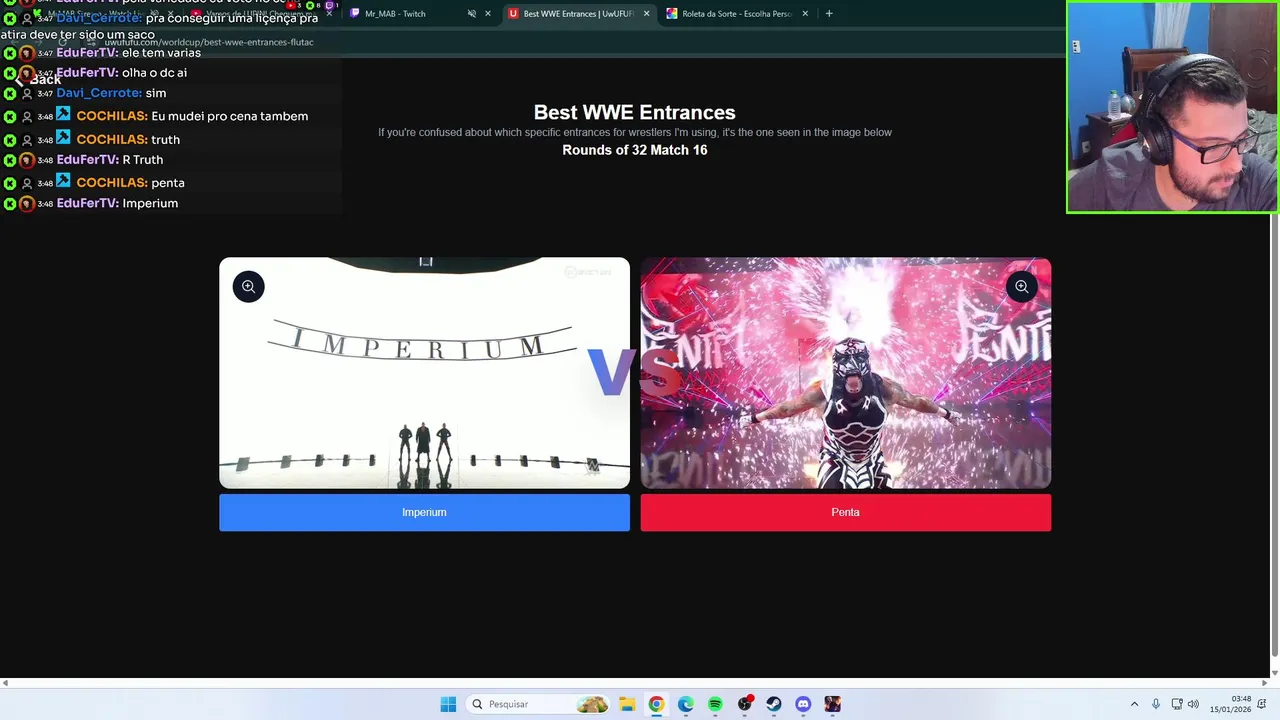
Task: Click the Rounds of 32 Match 16 text
Action: pyautogui.click(x=634, y=150)
